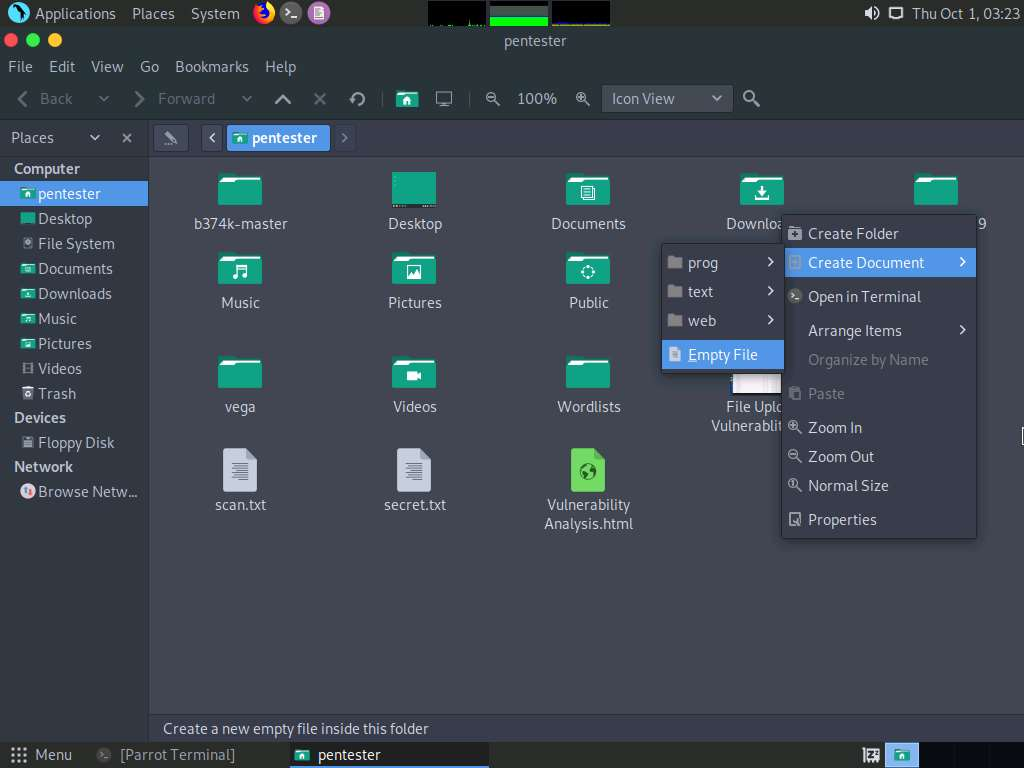Screen dimensions: 1024x768
Task: Open search with the magnifier icon
Action: click(x=751, y=99)
